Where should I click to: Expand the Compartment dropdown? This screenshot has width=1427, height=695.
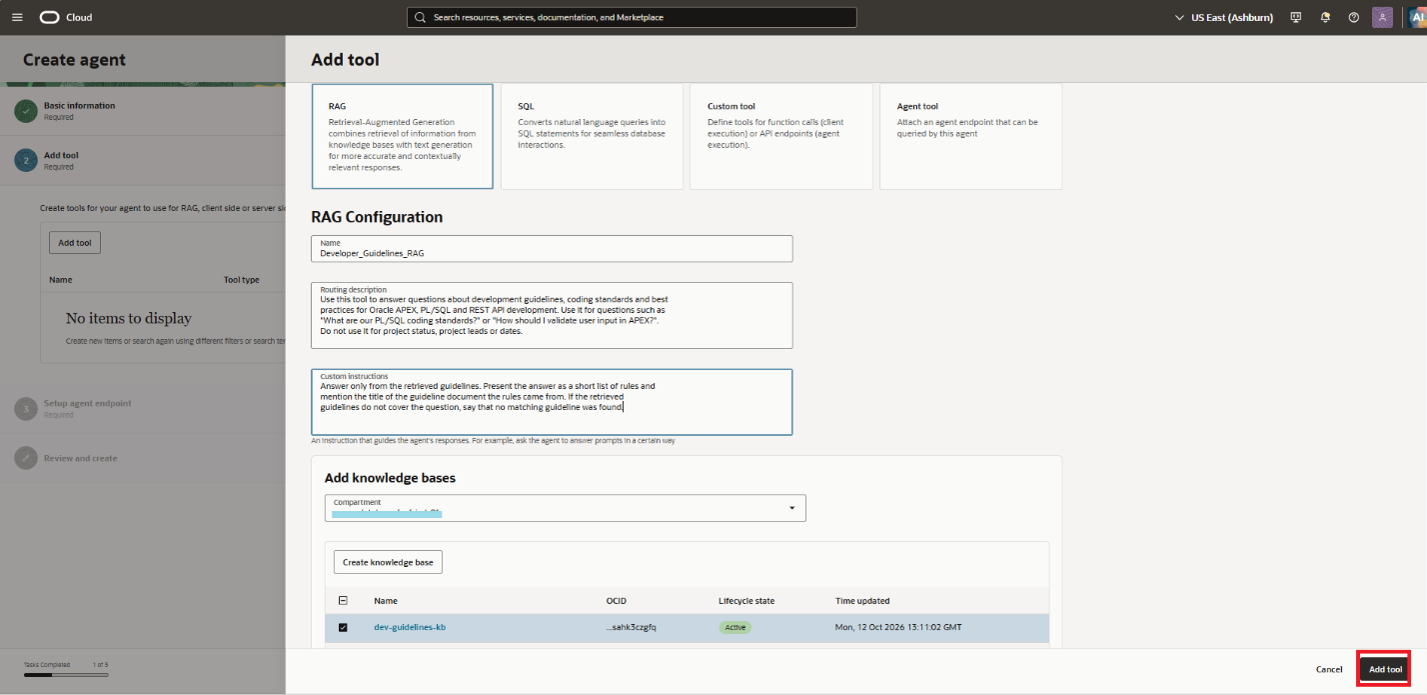click(x=565, y=508)
